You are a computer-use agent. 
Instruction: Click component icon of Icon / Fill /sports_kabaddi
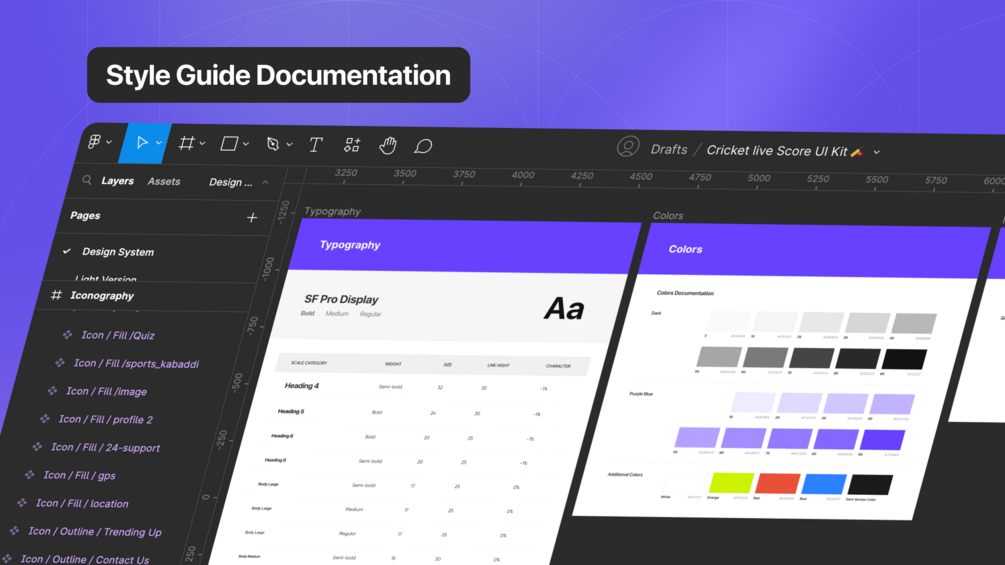60,363
